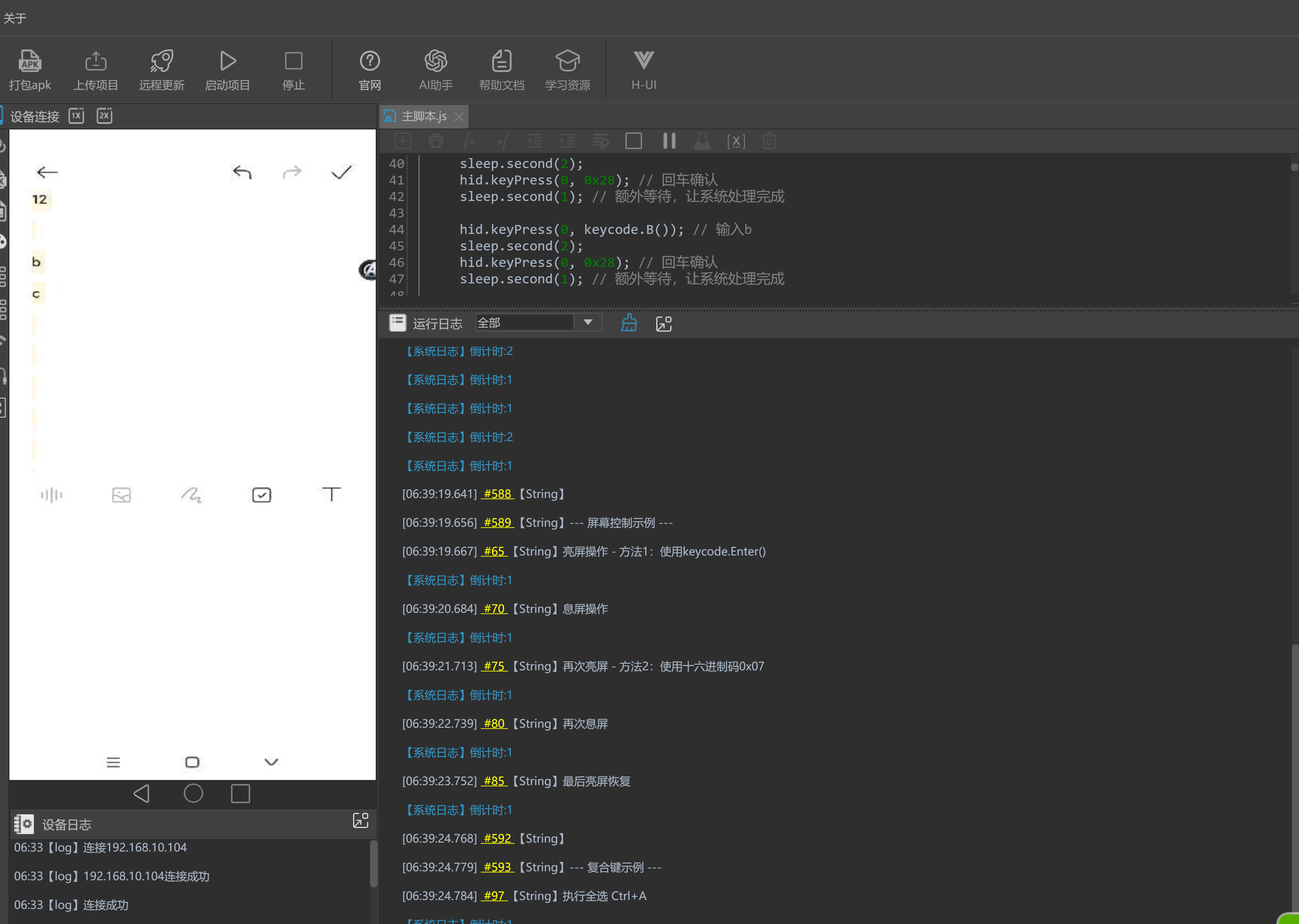
Task: Open log link #70
Action: [x=494, y=609]
